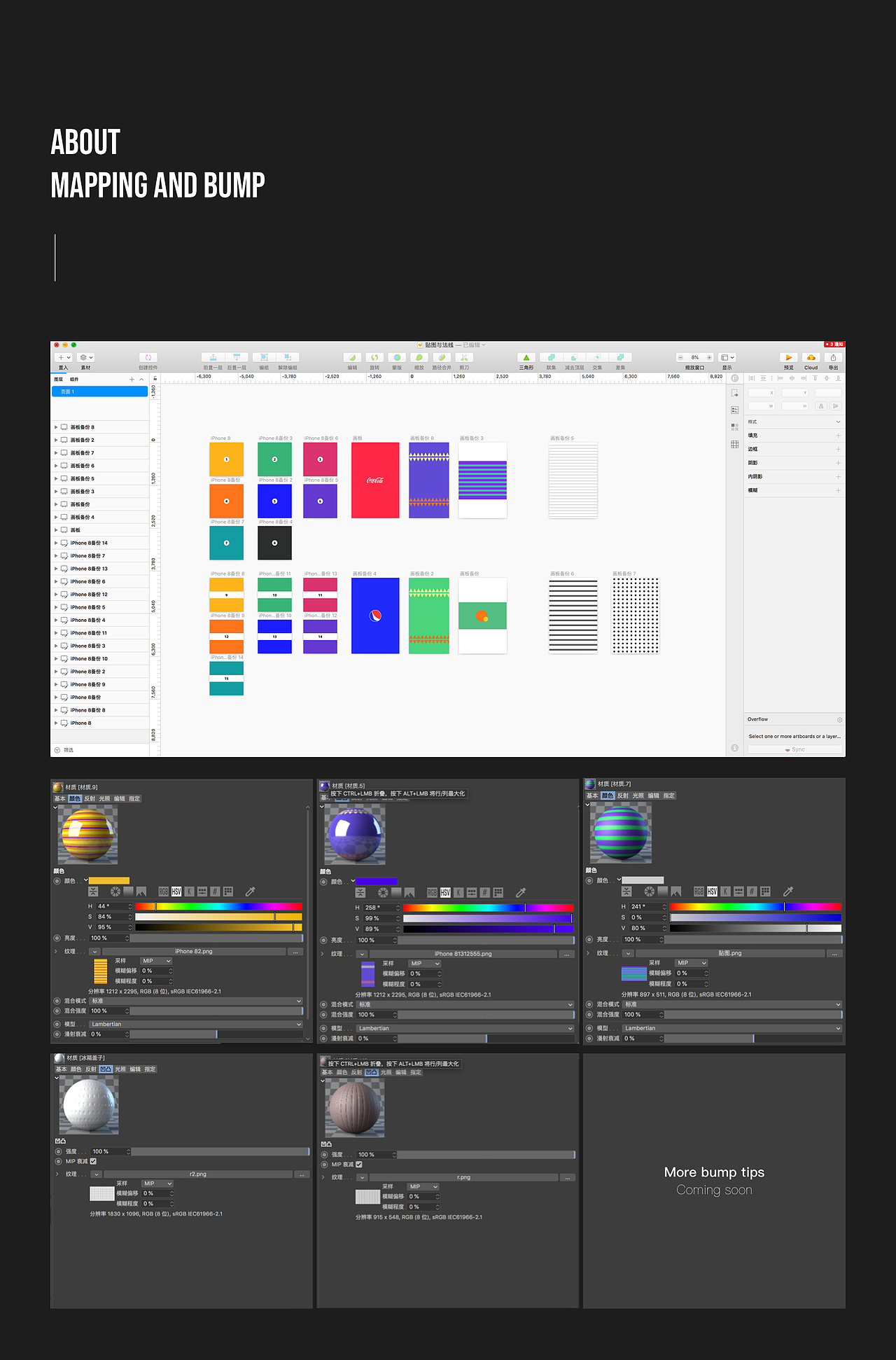896x1360 pixels.
Task: Open the 光照 tab in 材质.7 panel
Action: point(638,796)
